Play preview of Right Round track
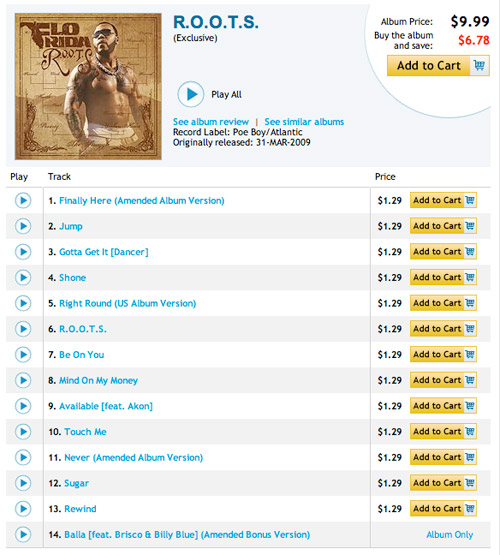This screenshot has height=555, width=500. pos(23,303)
